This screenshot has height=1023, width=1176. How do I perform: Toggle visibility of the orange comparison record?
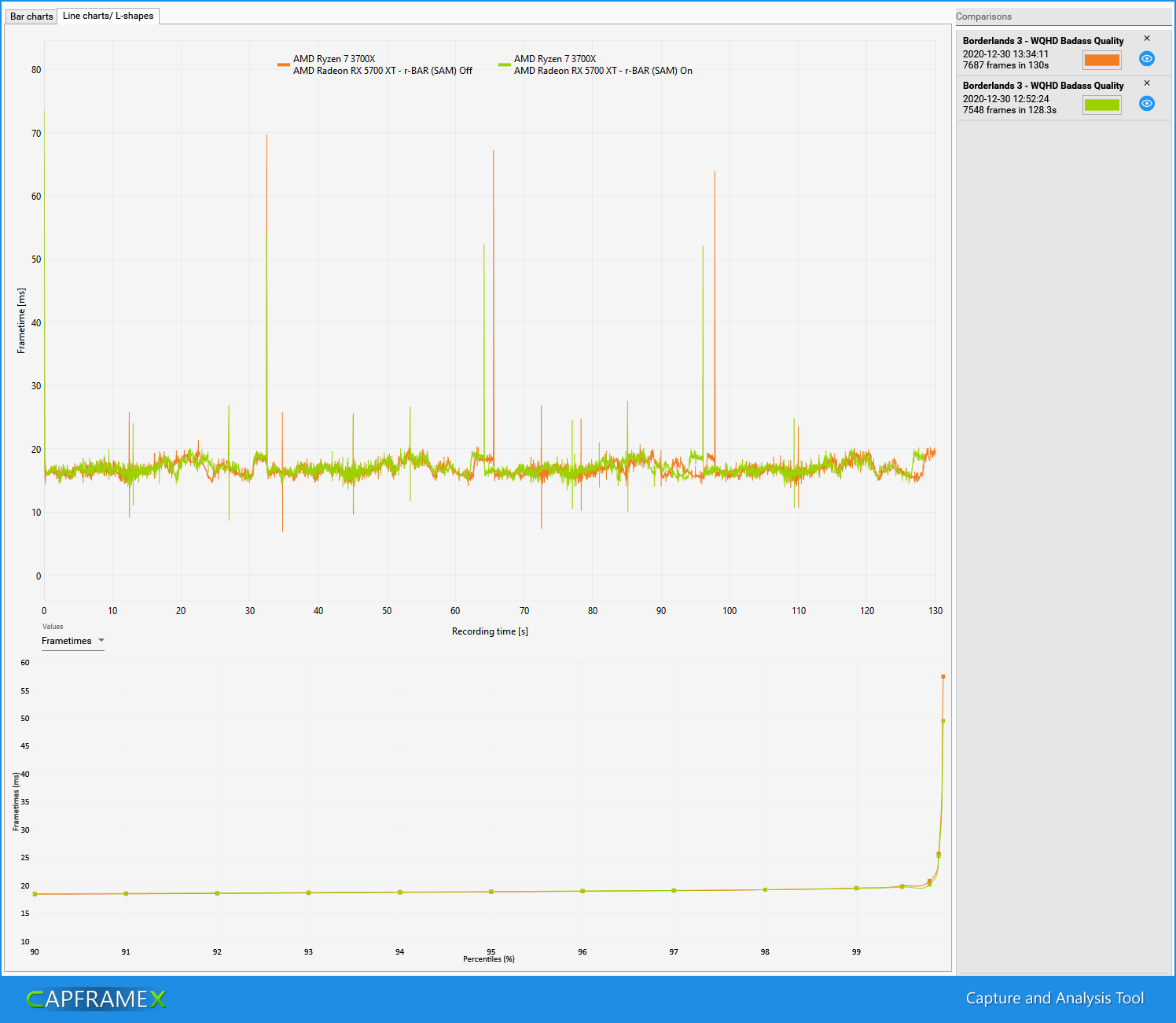coord(1146,59)
